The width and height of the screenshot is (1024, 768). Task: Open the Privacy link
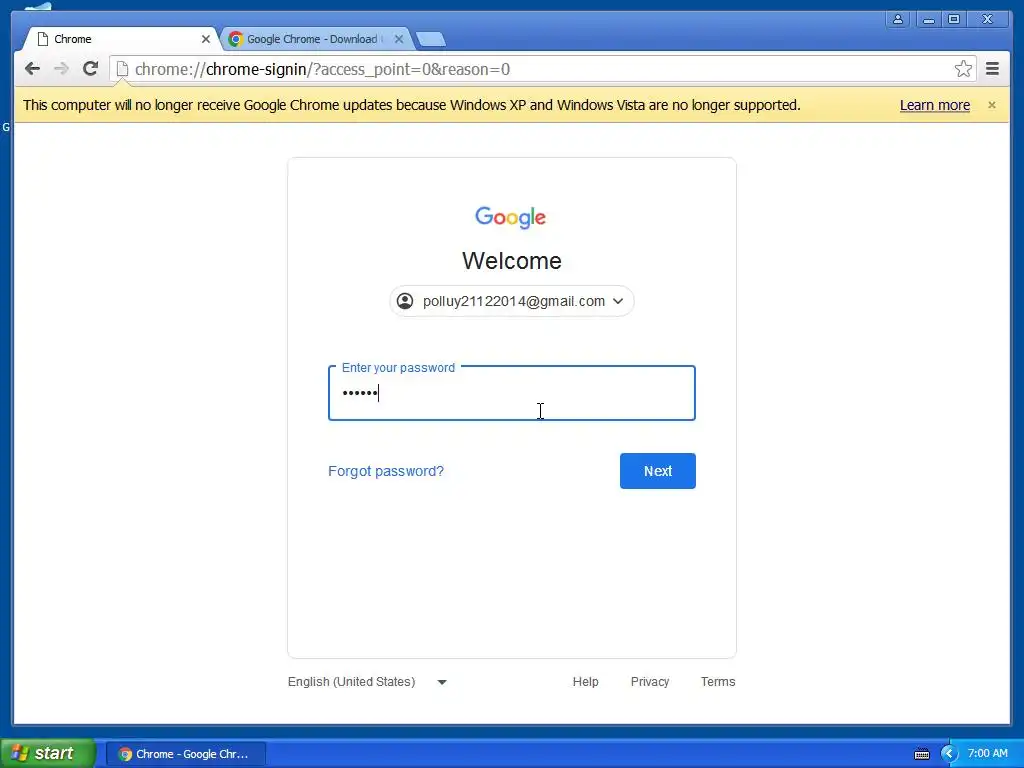coord(650,682)
